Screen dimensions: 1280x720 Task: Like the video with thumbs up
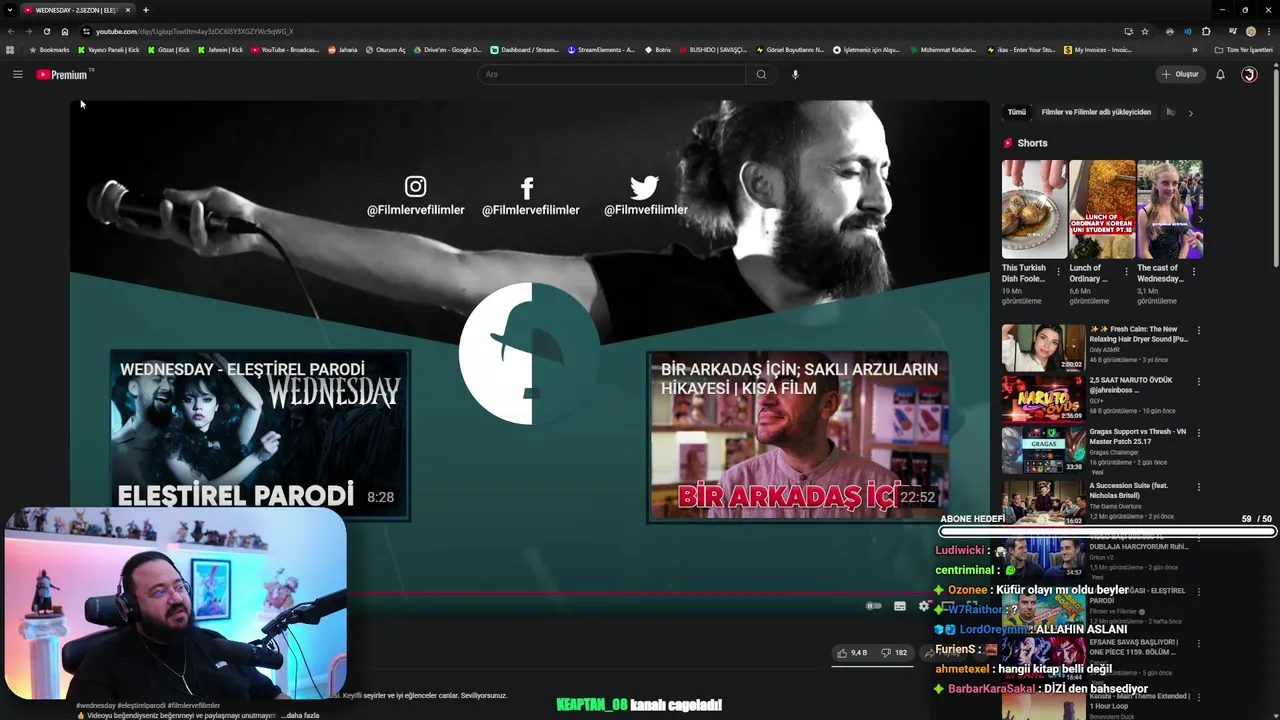(x=851, y=652)
